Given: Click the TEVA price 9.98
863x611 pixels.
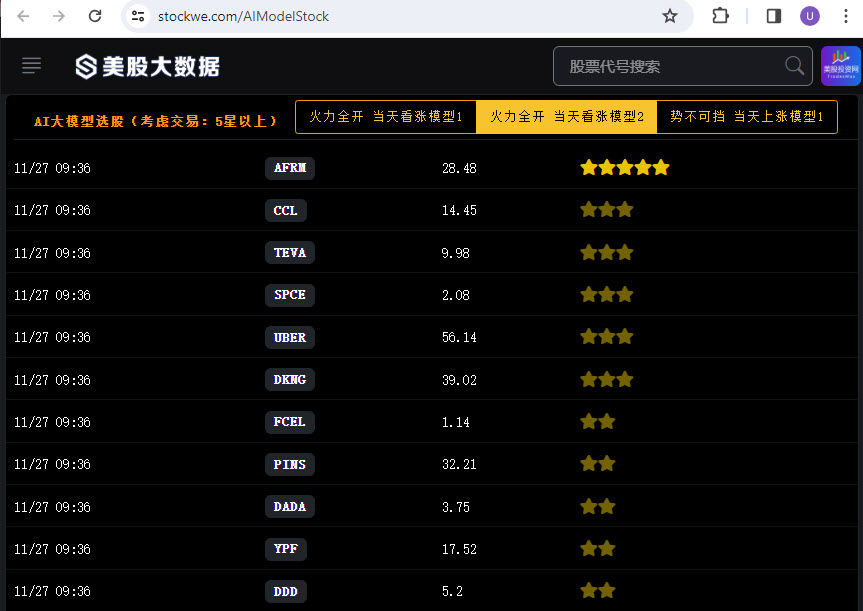Looking at the screenshot, I should click(455, 253).
